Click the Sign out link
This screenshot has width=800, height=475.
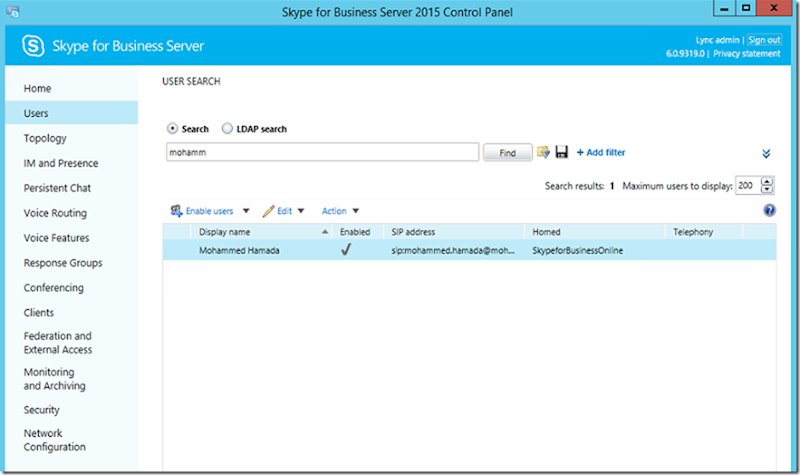[764, 40]
